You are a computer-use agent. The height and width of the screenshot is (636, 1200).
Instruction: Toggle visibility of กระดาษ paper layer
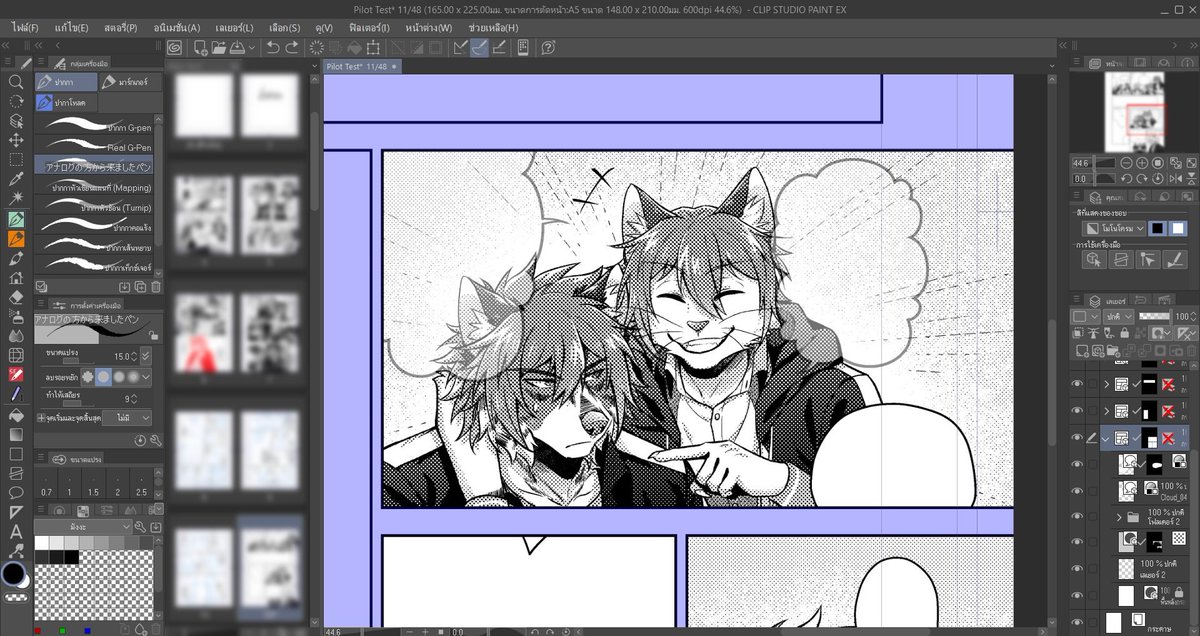coord(1077,621)
